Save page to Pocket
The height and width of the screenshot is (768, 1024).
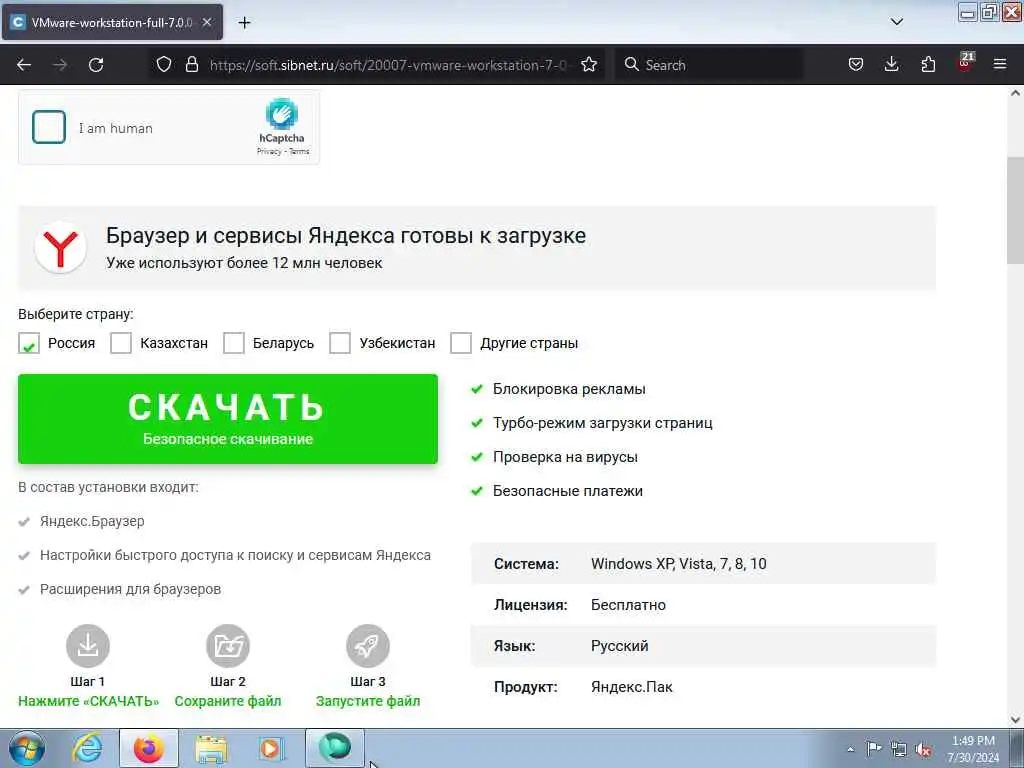click(x=856, y=64)
